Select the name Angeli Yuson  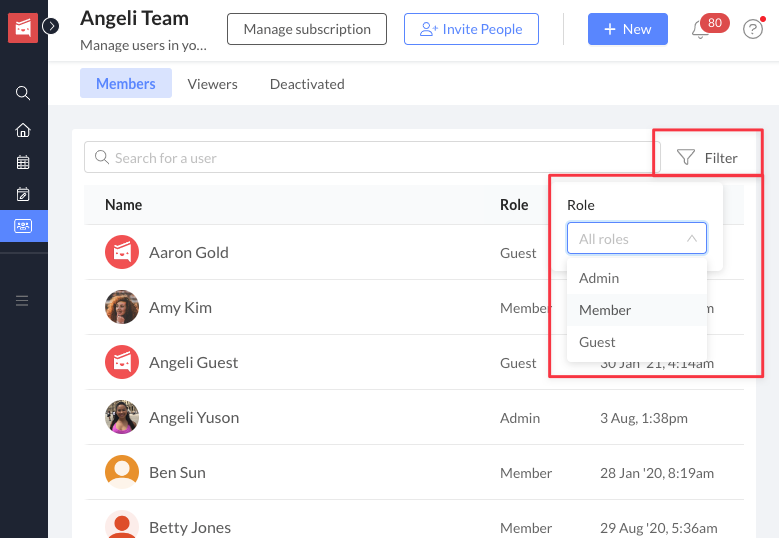(x=194, y=417)
